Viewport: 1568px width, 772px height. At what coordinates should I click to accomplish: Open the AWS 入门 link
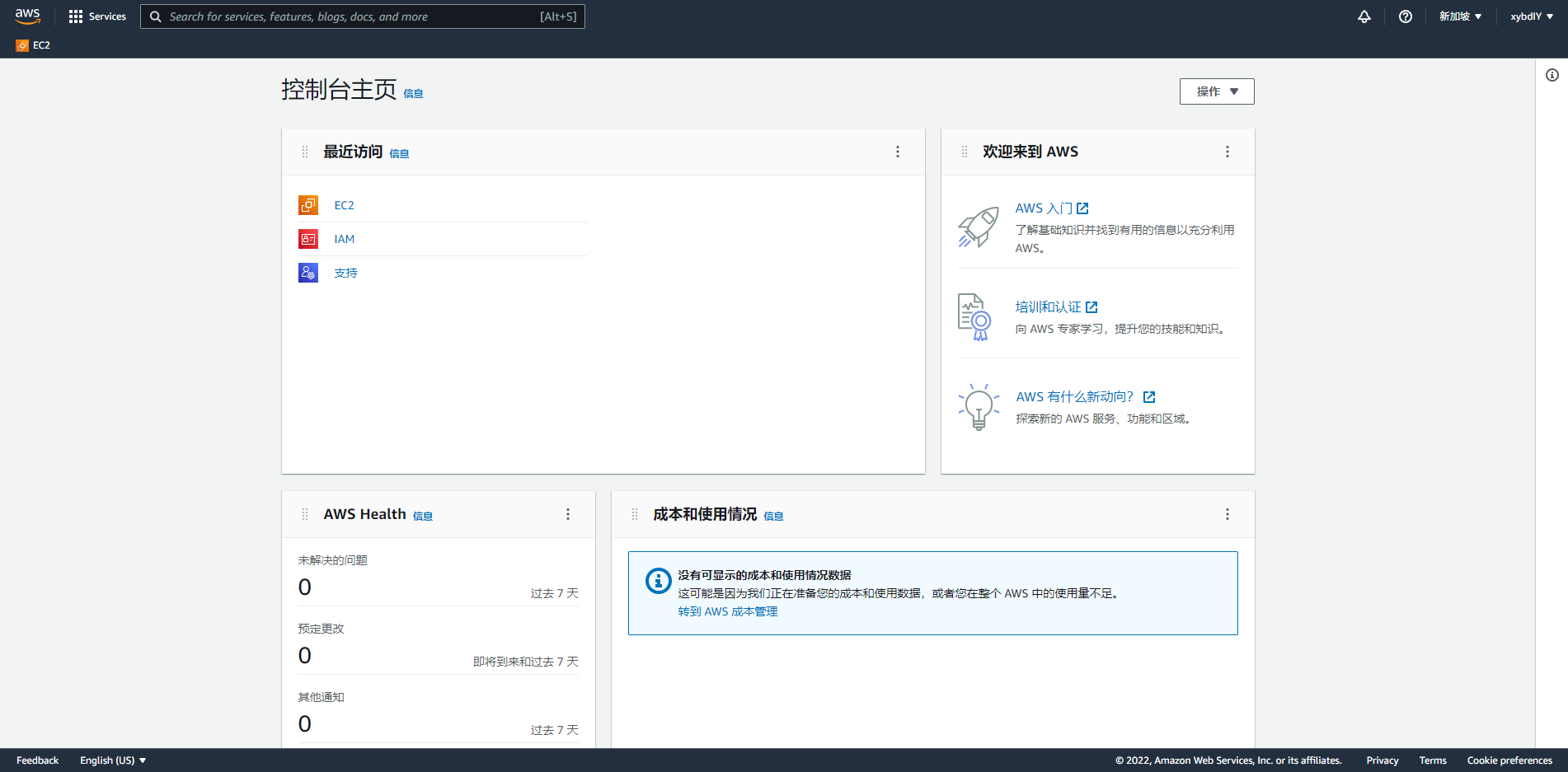[x=1052, y=208]
